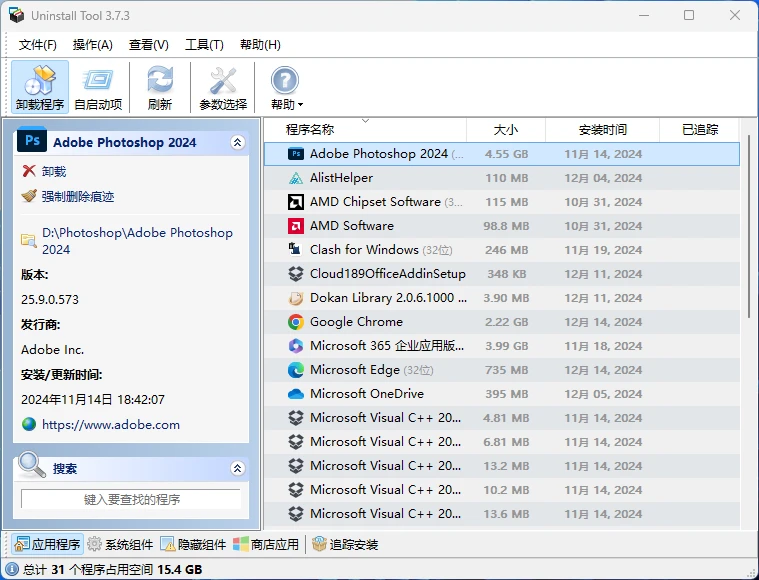Image resolution: width=759 pixels, height=580 pixels.
Task: Select the Clash for Windows row
Action: (x=502, y=250)
